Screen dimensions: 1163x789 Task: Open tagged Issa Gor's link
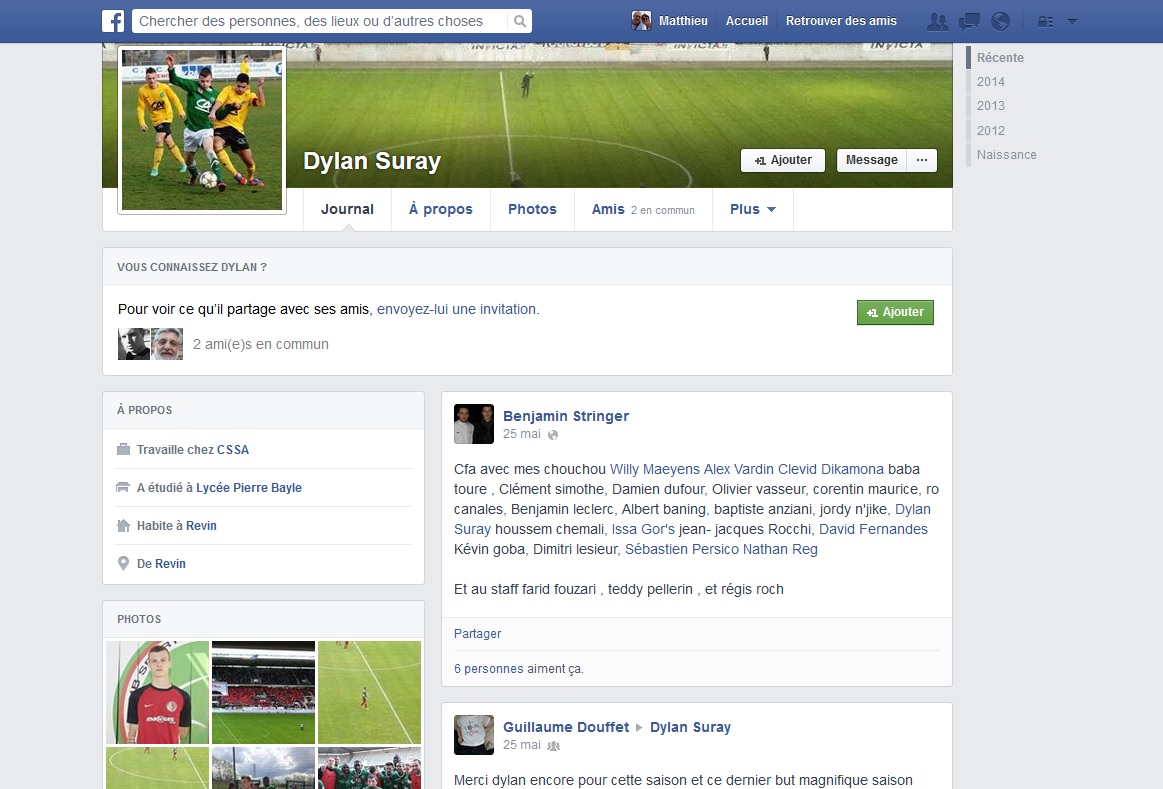[643, 529]
